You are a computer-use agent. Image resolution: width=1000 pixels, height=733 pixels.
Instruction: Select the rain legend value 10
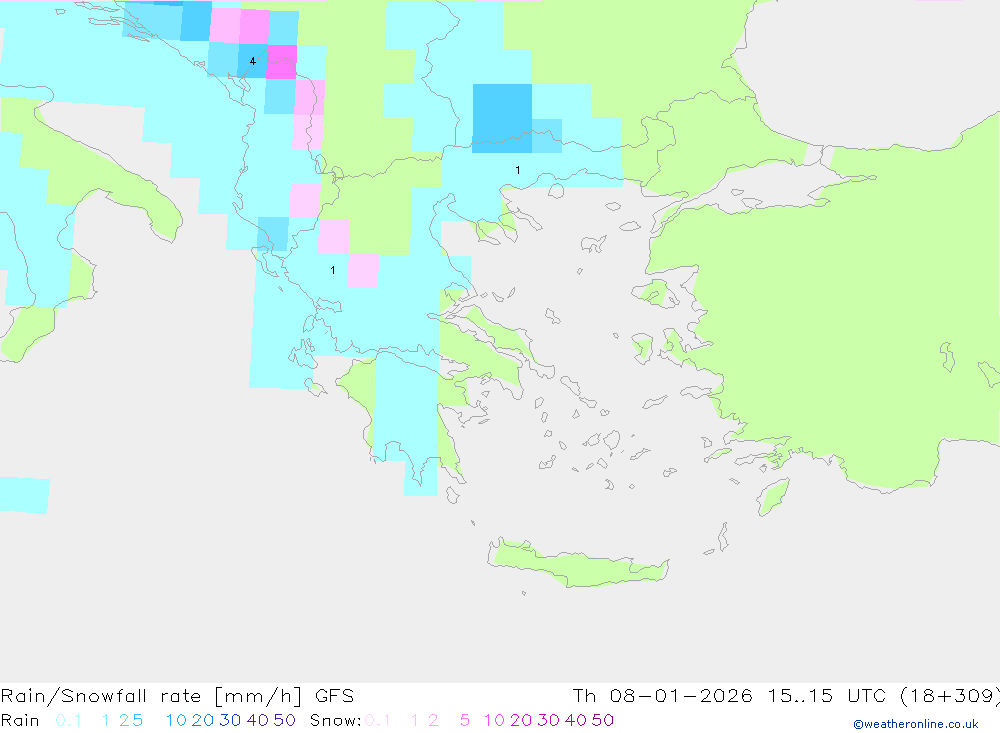[176, 720]
